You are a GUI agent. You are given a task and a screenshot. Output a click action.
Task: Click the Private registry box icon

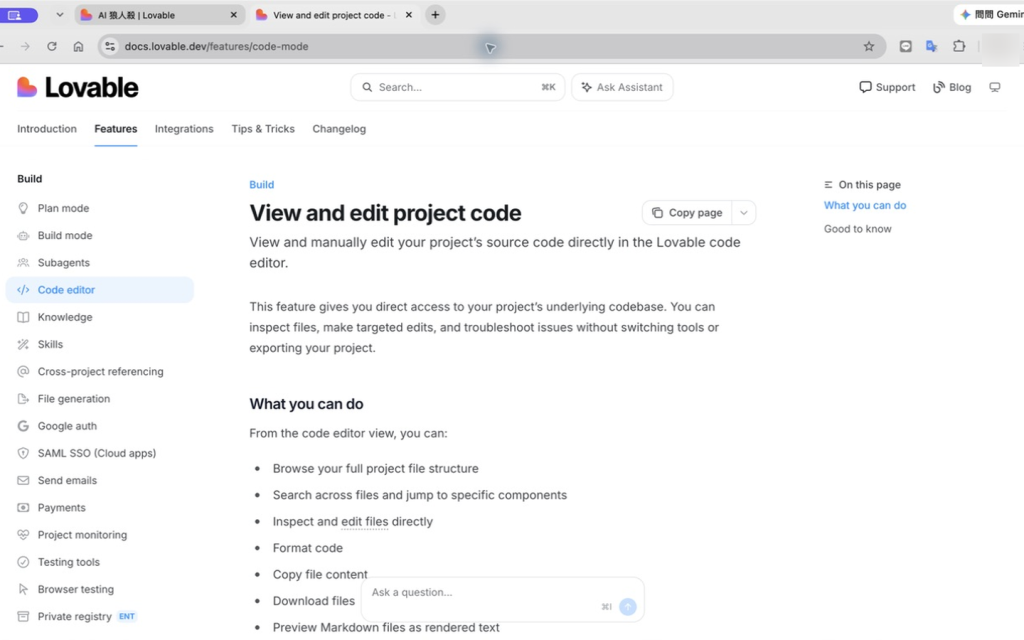23,616
